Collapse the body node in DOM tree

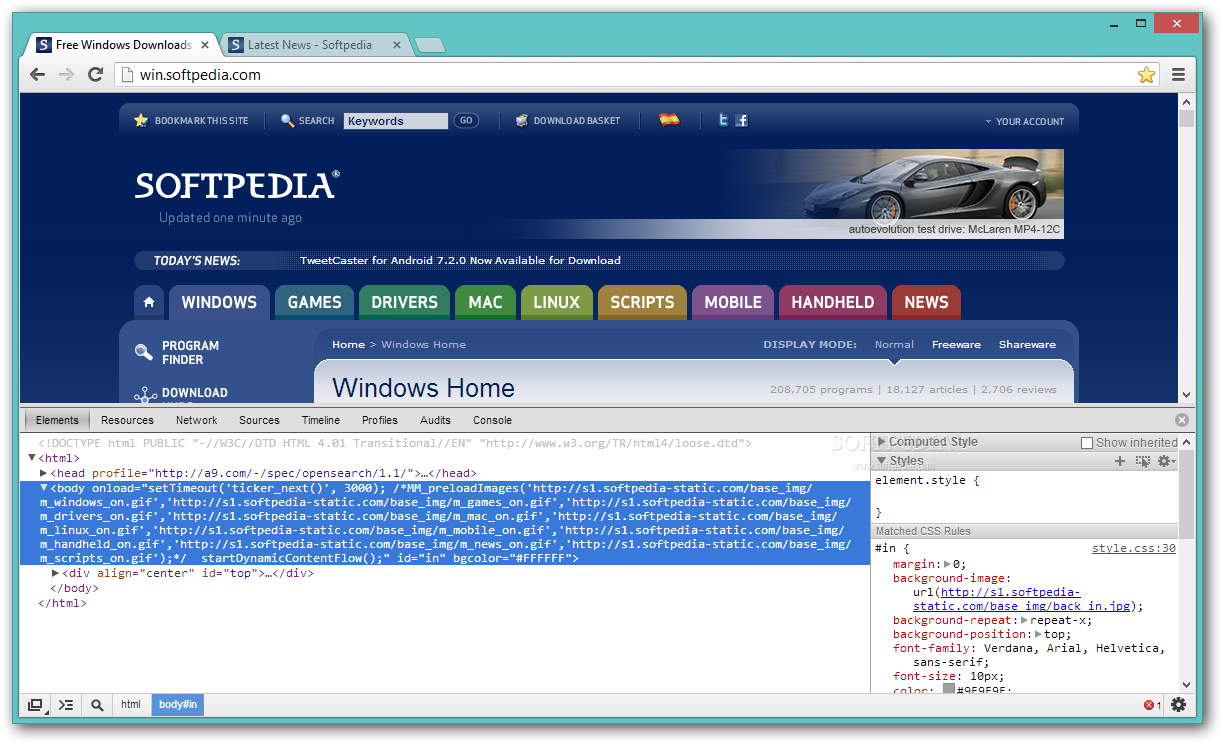pyautogui.click(x=44, y=487)
